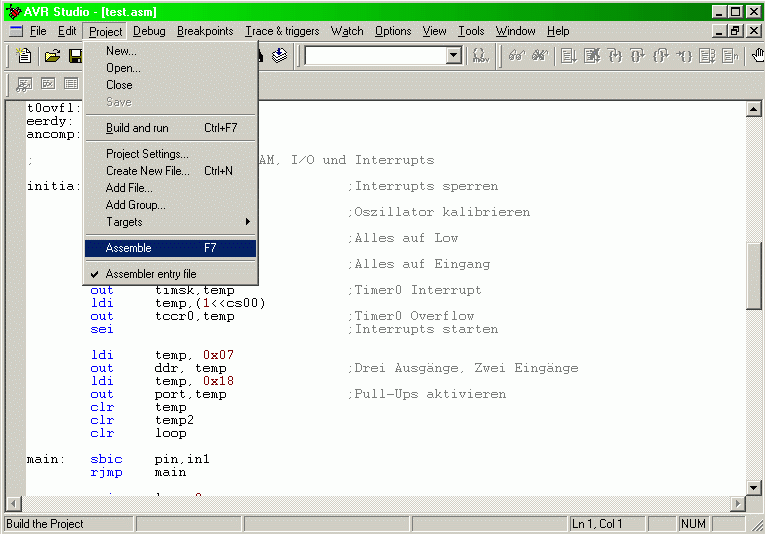Open the Trace & triggers menu
Screen dimensions: 765x534
[x=282, y=31]
